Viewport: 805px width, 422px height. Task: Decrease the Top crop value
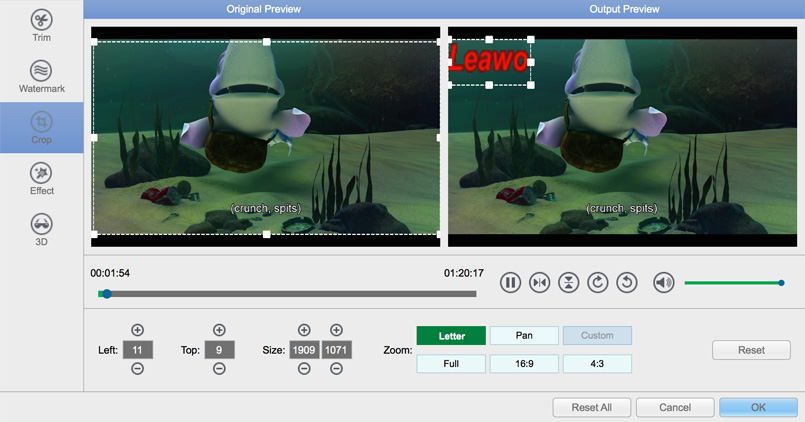tap(219, 369)
